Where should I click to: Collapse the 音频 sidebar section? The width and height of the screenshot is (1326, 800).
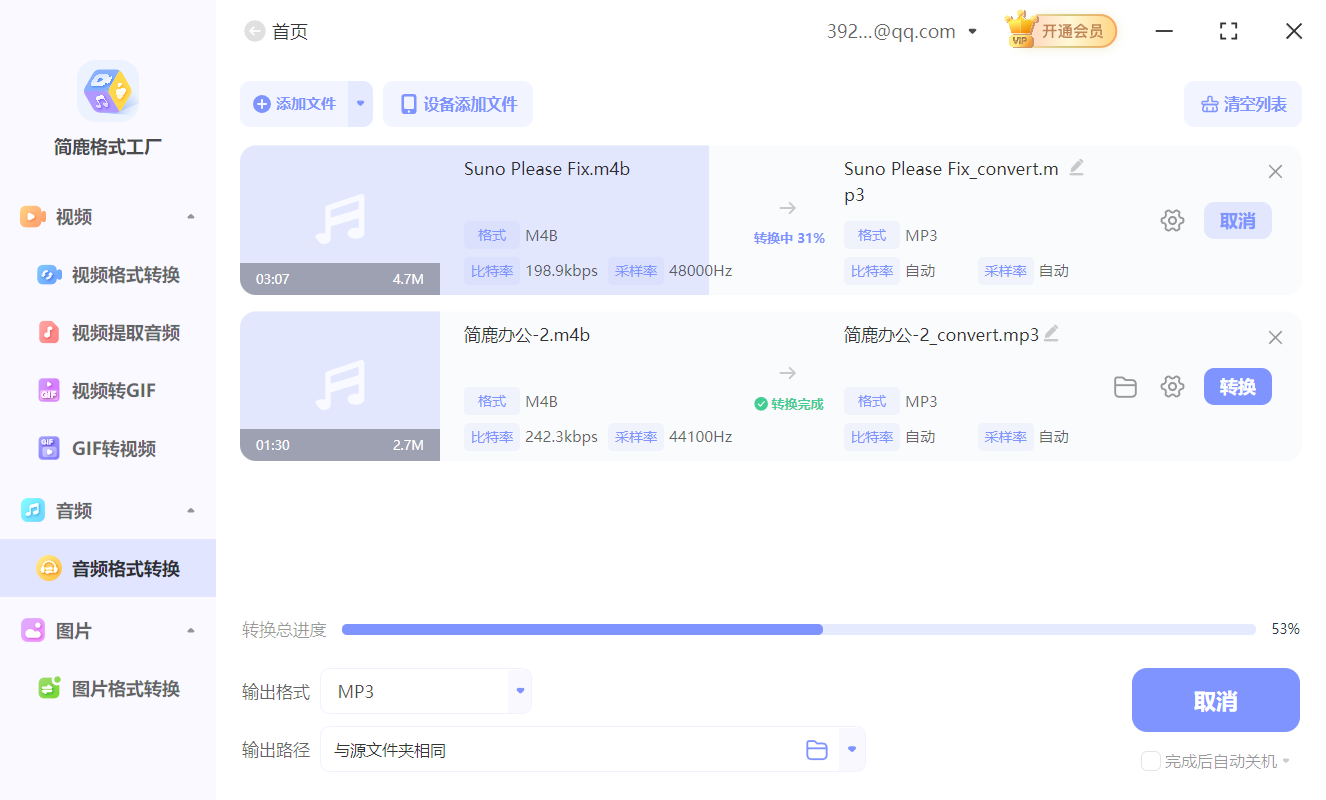tap(190, 510)
